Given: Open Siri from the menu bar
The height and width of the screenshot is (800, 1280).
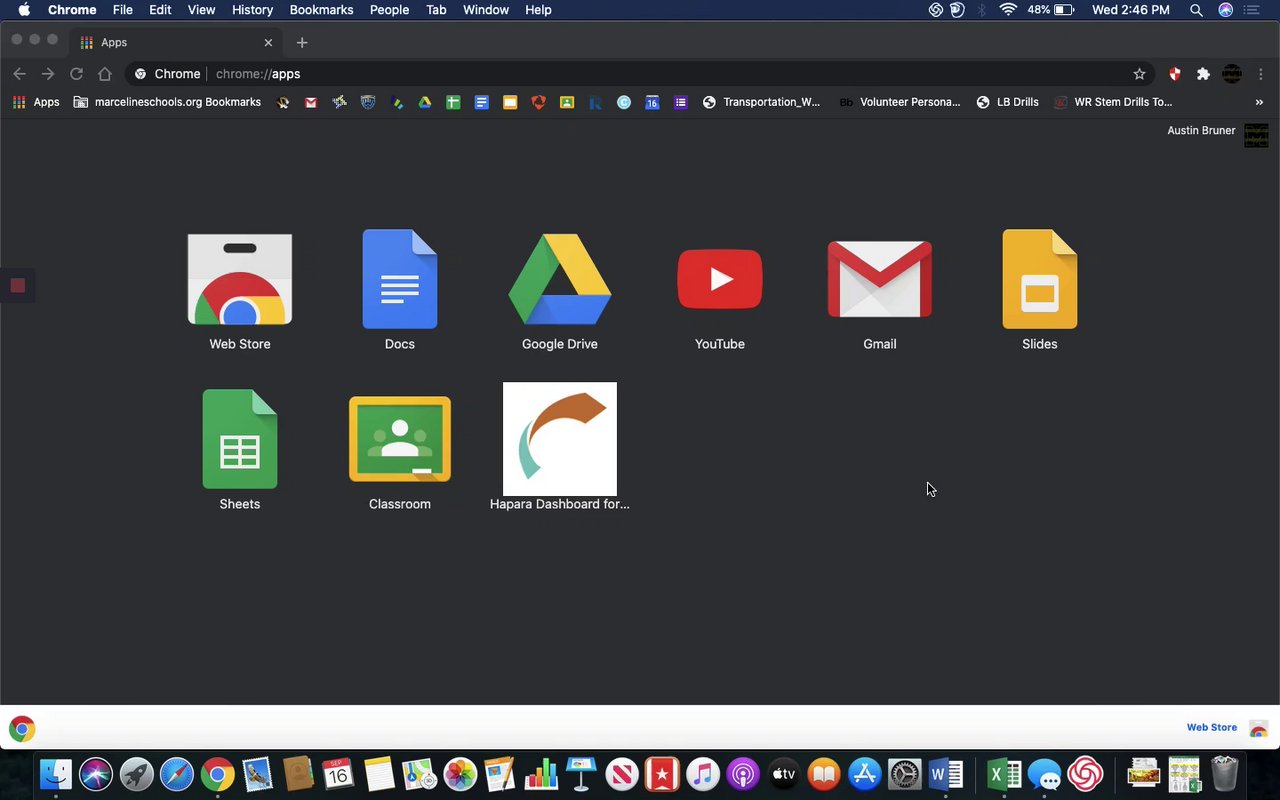Looking at the screenshot, I should click(x=1226, y=10).
